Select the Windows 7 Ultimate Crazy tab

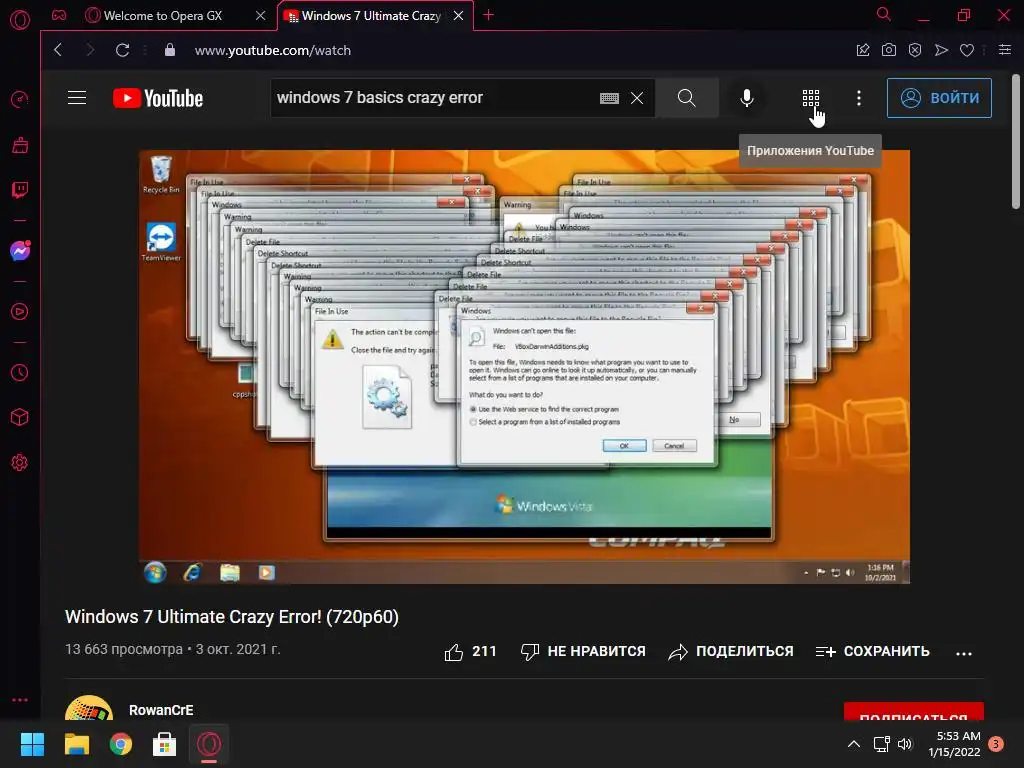[x=370, y=16]
